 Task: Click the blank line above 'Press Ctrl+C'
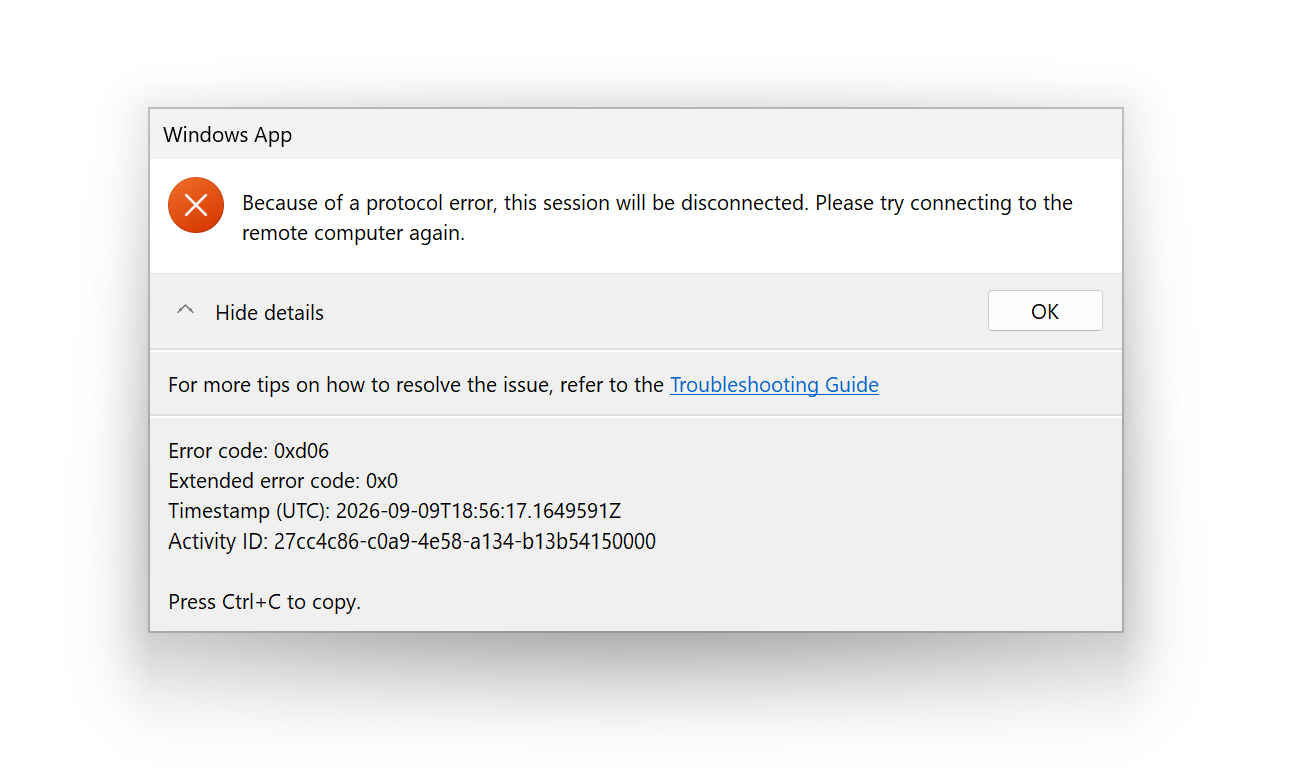[636, 572]
